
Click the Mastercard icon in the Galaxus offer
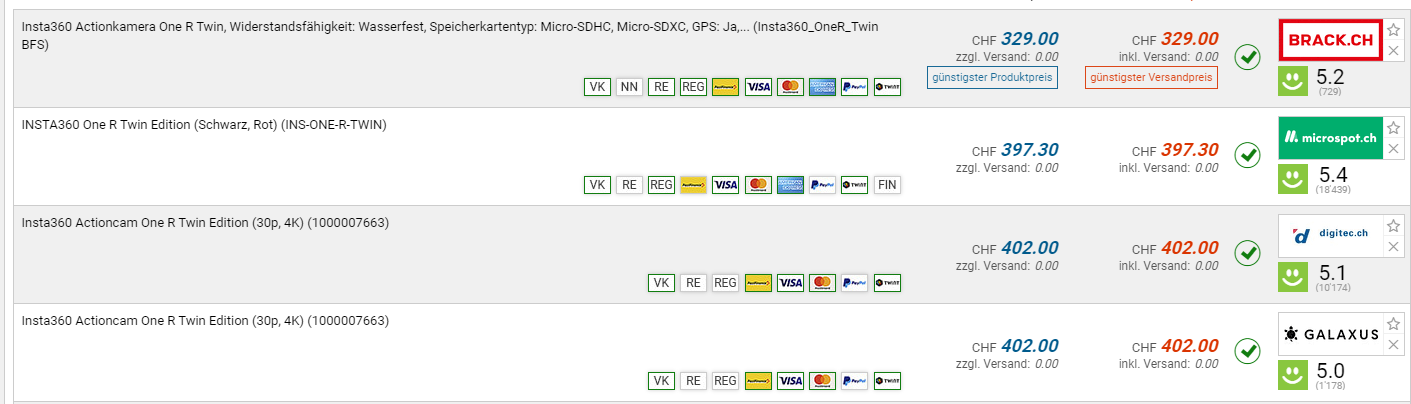pyautogui.click(x=822, y=381)
